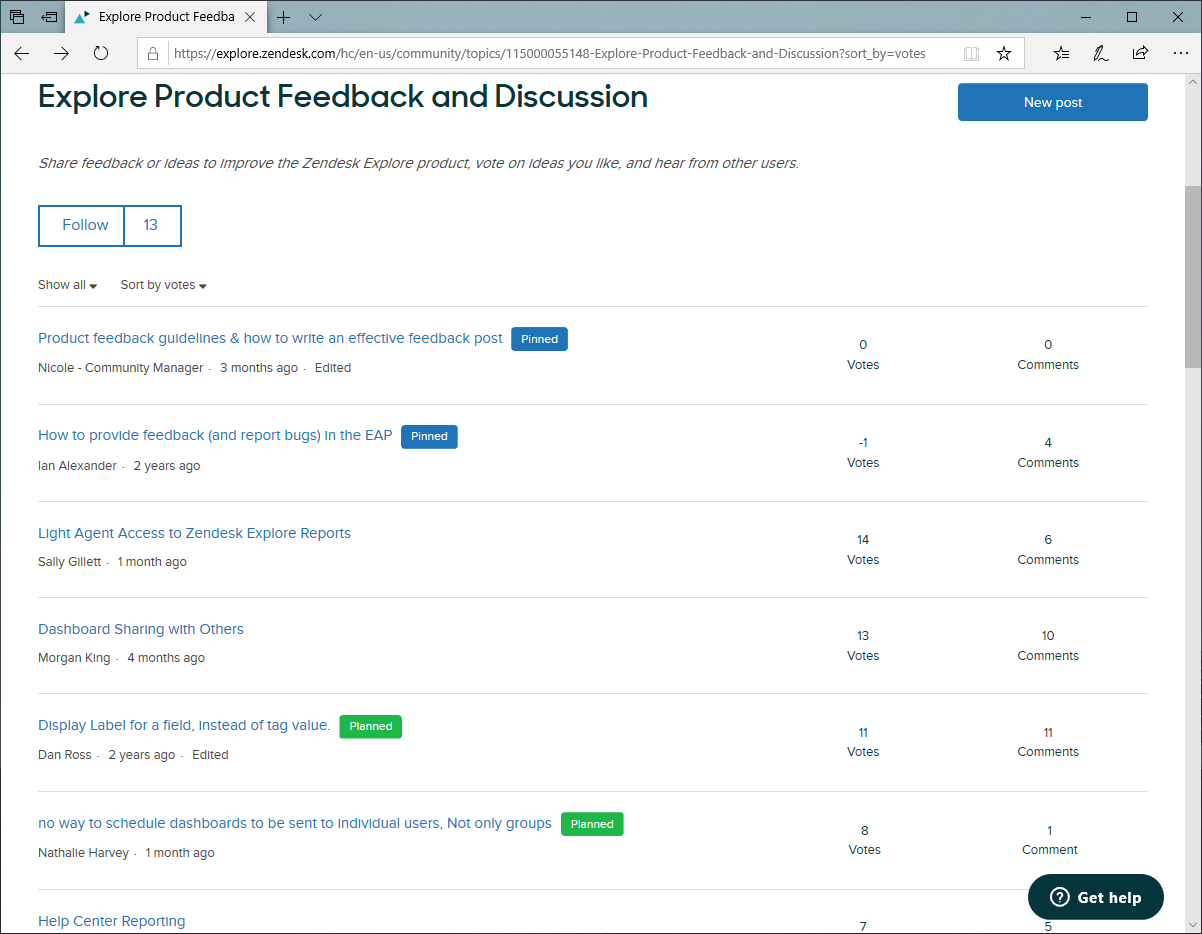The width and height of the screenshot is (1202, 934).
Task: Open the tabs list chevron
Action: pos(316,17)
